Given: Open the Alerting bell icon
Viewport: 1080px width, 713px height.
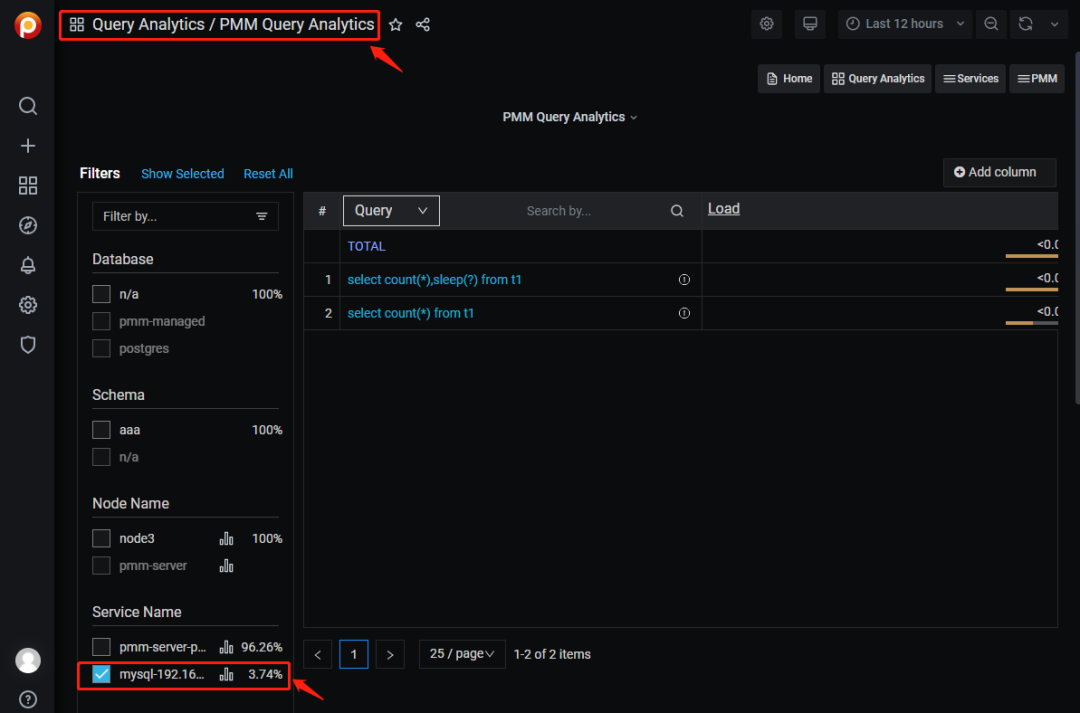Looking at the screenshot, I should (x=28, y=265).
